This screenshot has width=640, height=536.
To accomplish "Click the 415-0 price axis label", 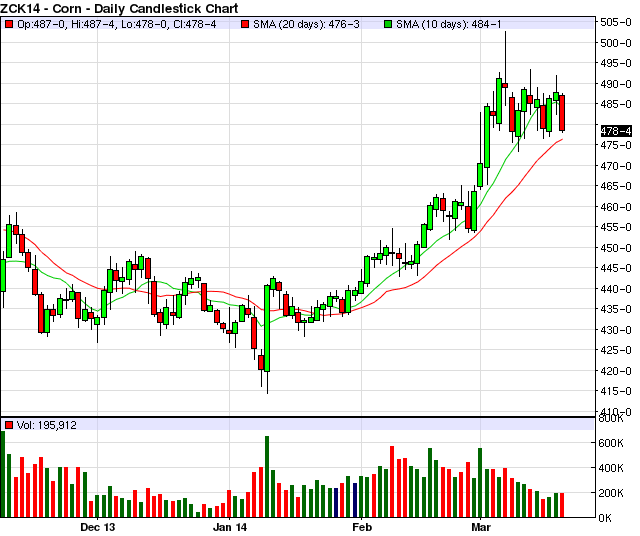I will tap(616, 391).
